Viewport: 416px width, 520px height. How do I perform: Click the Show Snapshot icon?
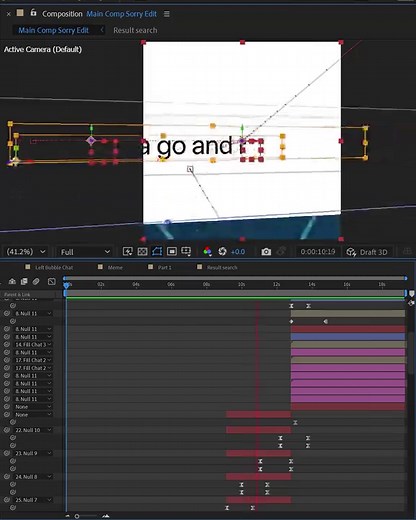[282, 251]
